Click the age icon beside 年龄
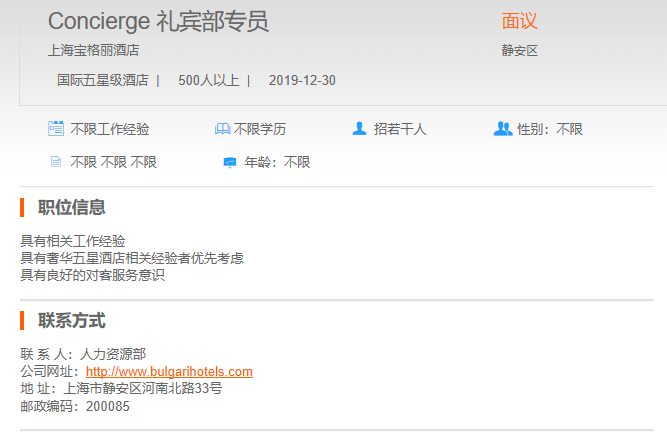 [229, 162]
